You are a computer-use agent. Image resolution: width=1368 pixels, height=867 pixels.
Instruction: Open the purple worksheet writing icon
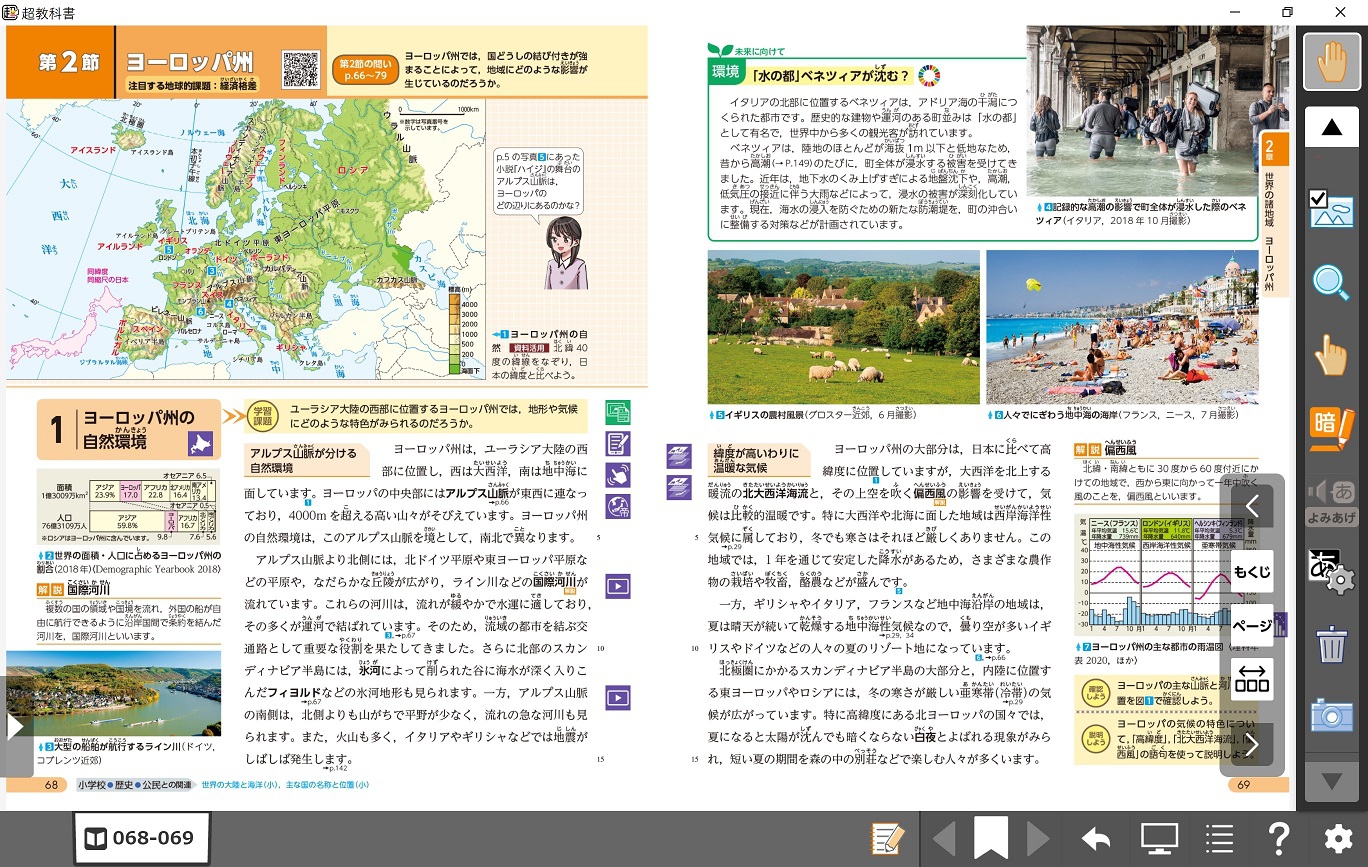pyautogui.click(x=618, y=444)
